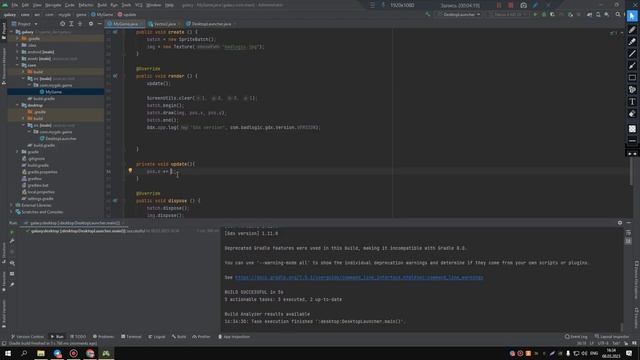Click the Make Project hammer icon
This screenshot has width=640, height=360.
click(x=427, y=15)
